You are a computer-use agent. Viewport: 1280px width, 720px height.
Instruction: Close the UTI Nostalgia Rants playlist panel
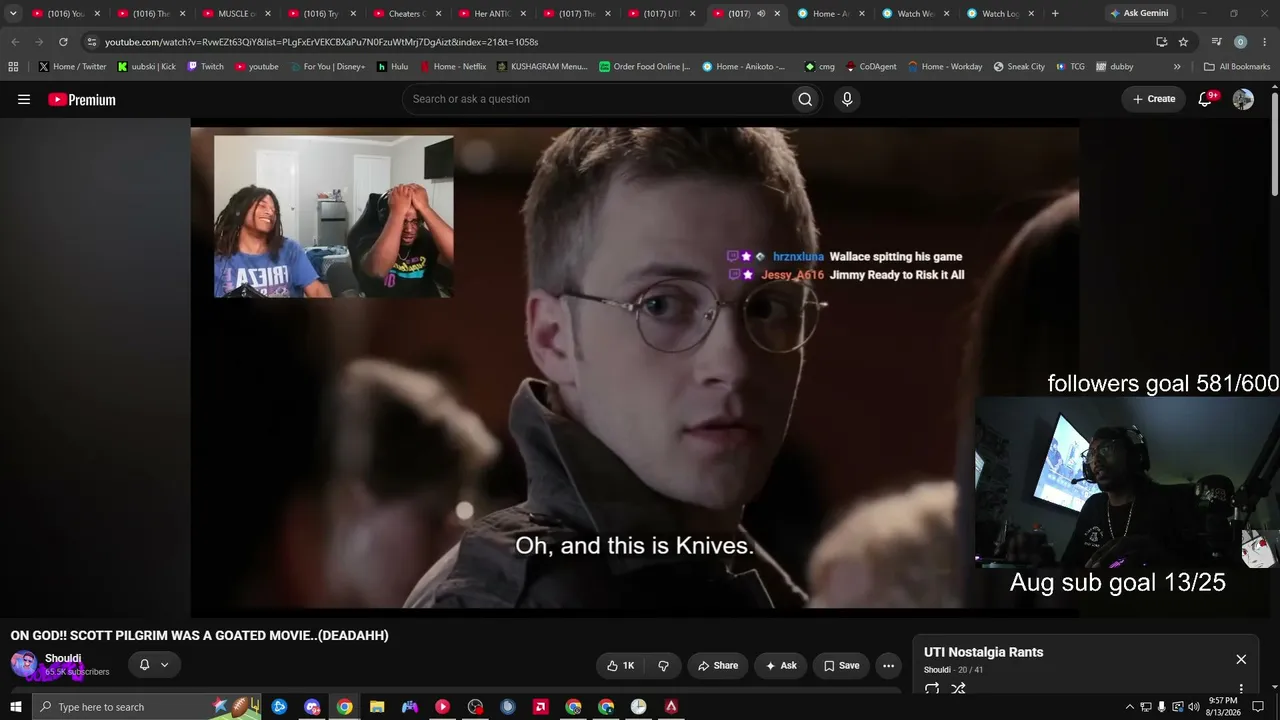1241,659
